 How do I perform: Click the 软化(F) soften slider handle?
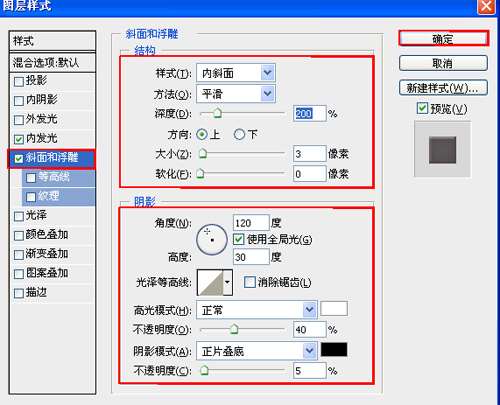coord(200,174)
